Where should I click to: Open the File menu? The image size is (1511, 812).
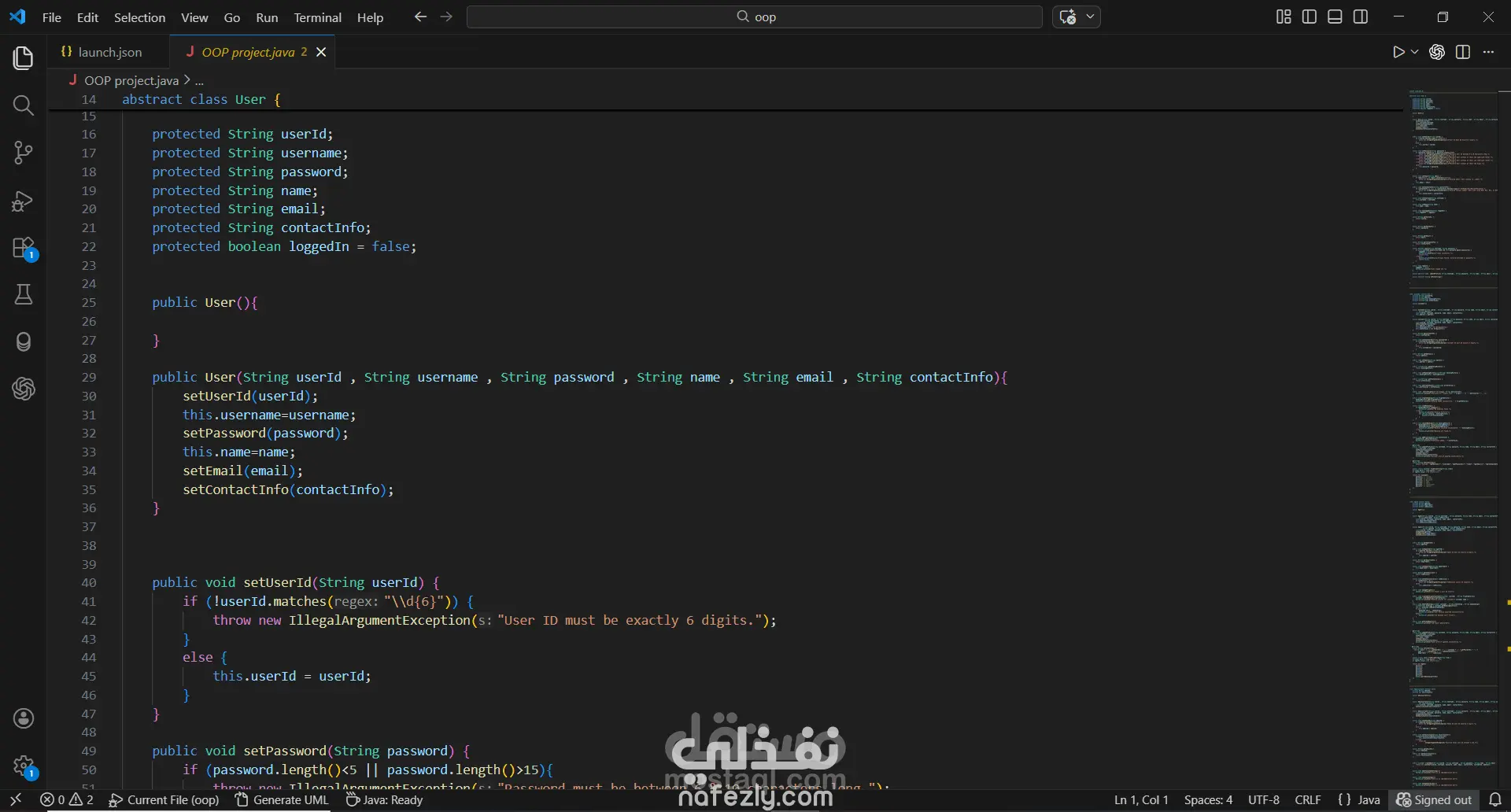point(52,17)
